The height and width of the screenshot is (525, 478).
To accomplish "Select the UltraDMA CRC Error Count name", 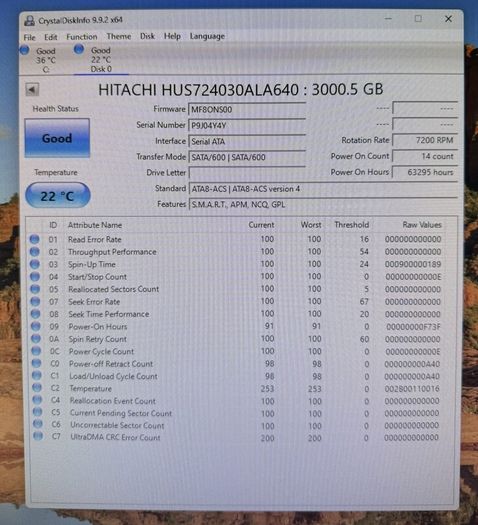I will click(115, 437).
